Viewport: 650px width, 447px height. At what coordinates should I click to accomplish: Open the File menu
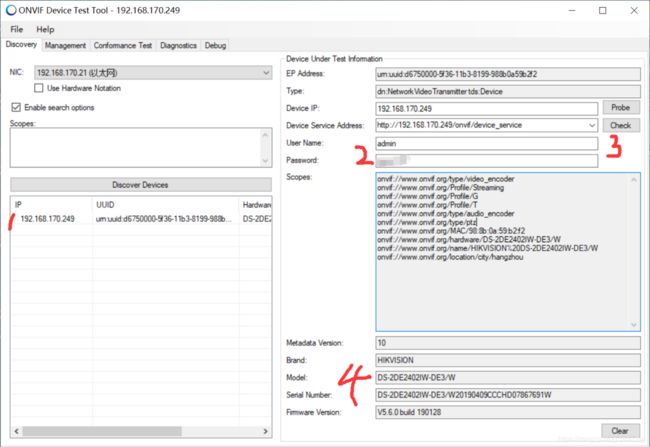click(x=17, y=29)
